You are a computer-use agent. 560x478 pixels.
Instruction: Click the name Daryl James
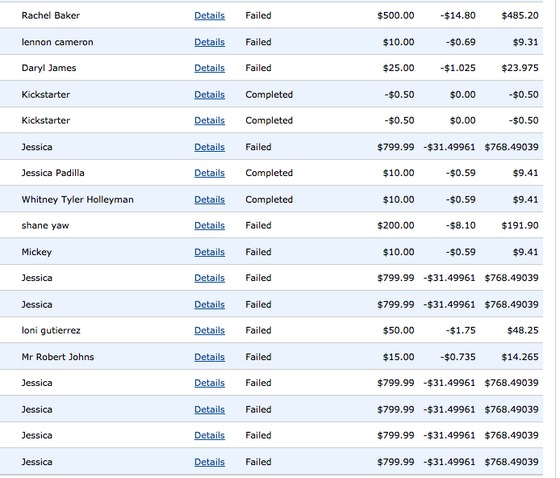(x=49, y=68)
